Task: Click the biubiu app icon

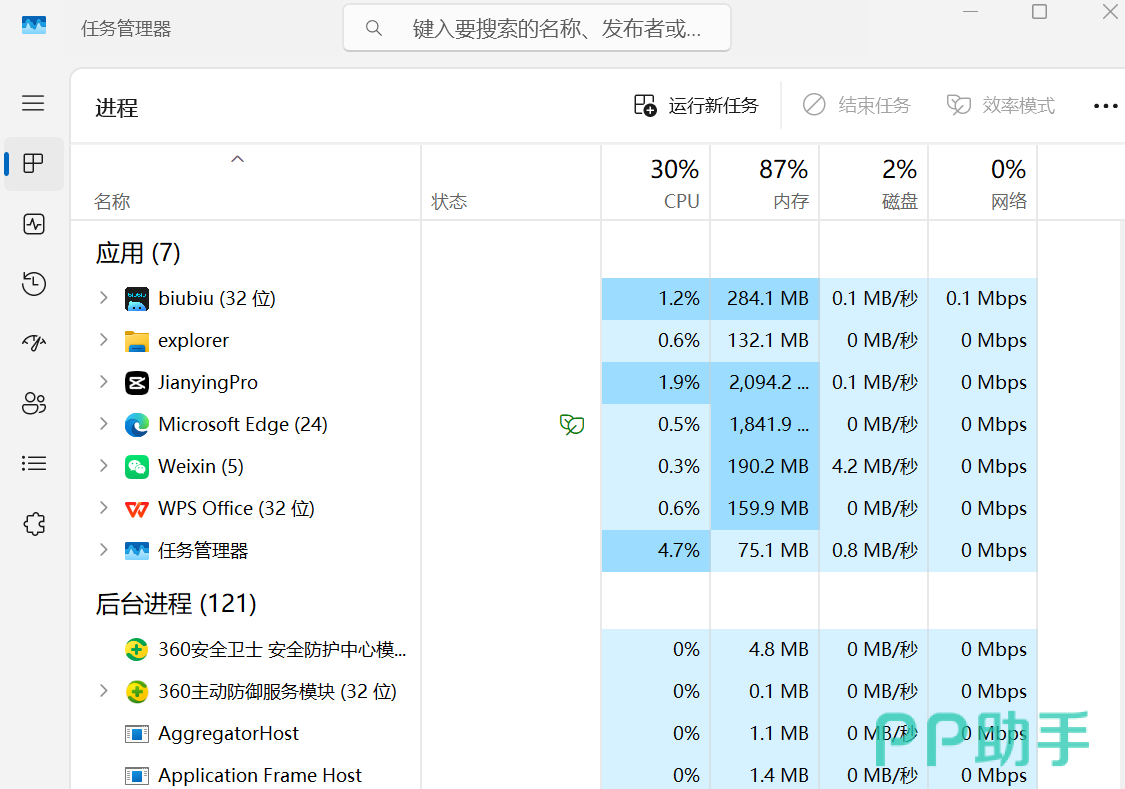Action: 136,299
